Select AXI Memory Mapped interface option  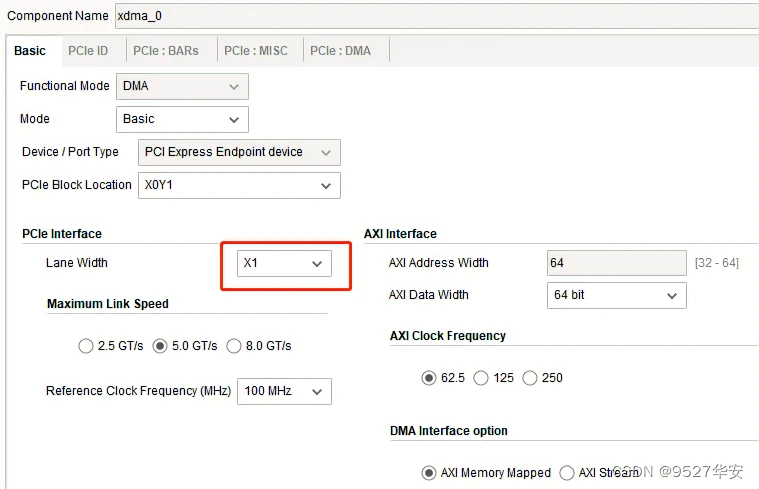click(x=430, y=473)
